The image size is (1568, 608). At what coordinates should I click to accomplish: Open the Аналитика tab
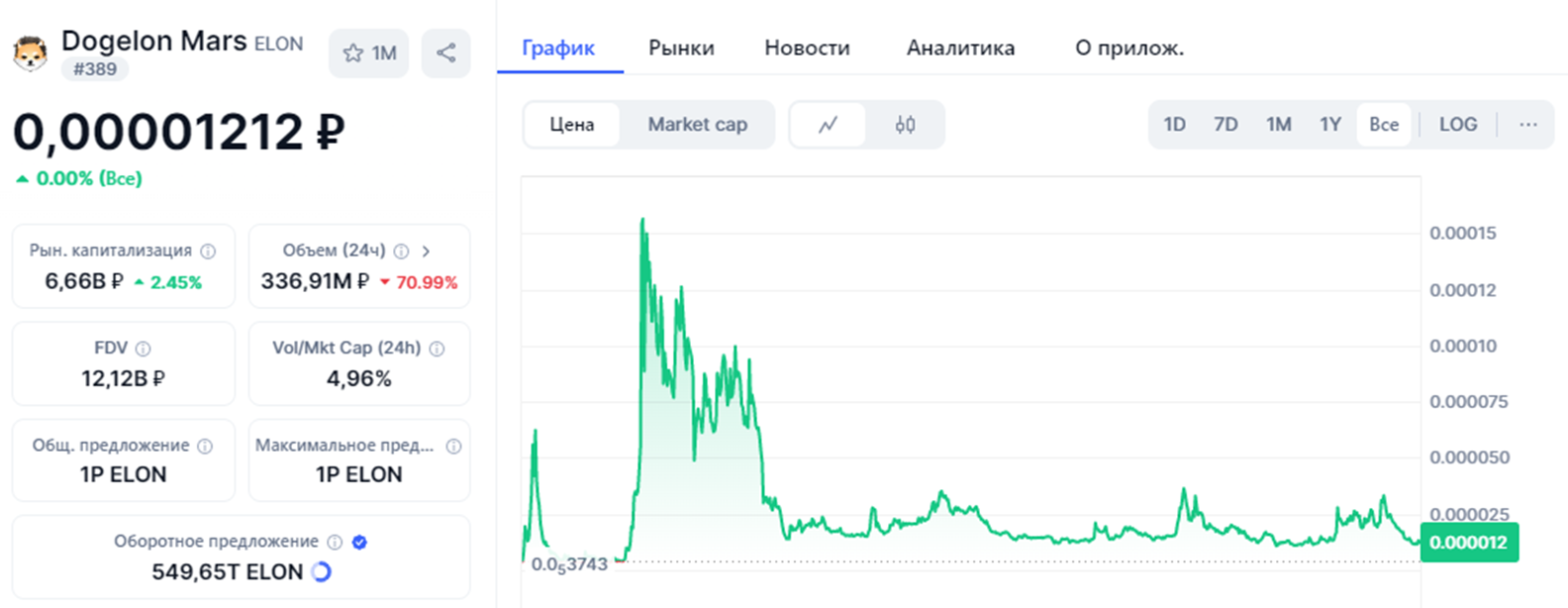pos(960,48)
